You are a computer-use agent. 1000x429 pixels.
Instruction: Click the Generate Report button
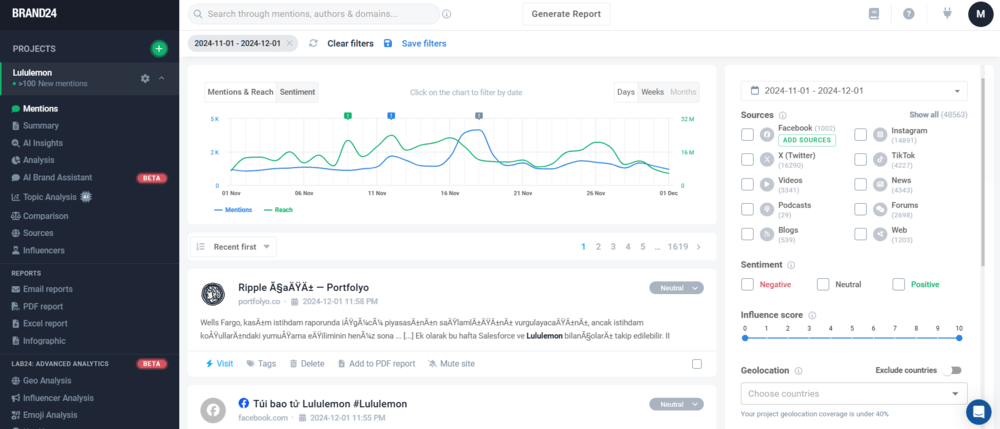[566, 13]
